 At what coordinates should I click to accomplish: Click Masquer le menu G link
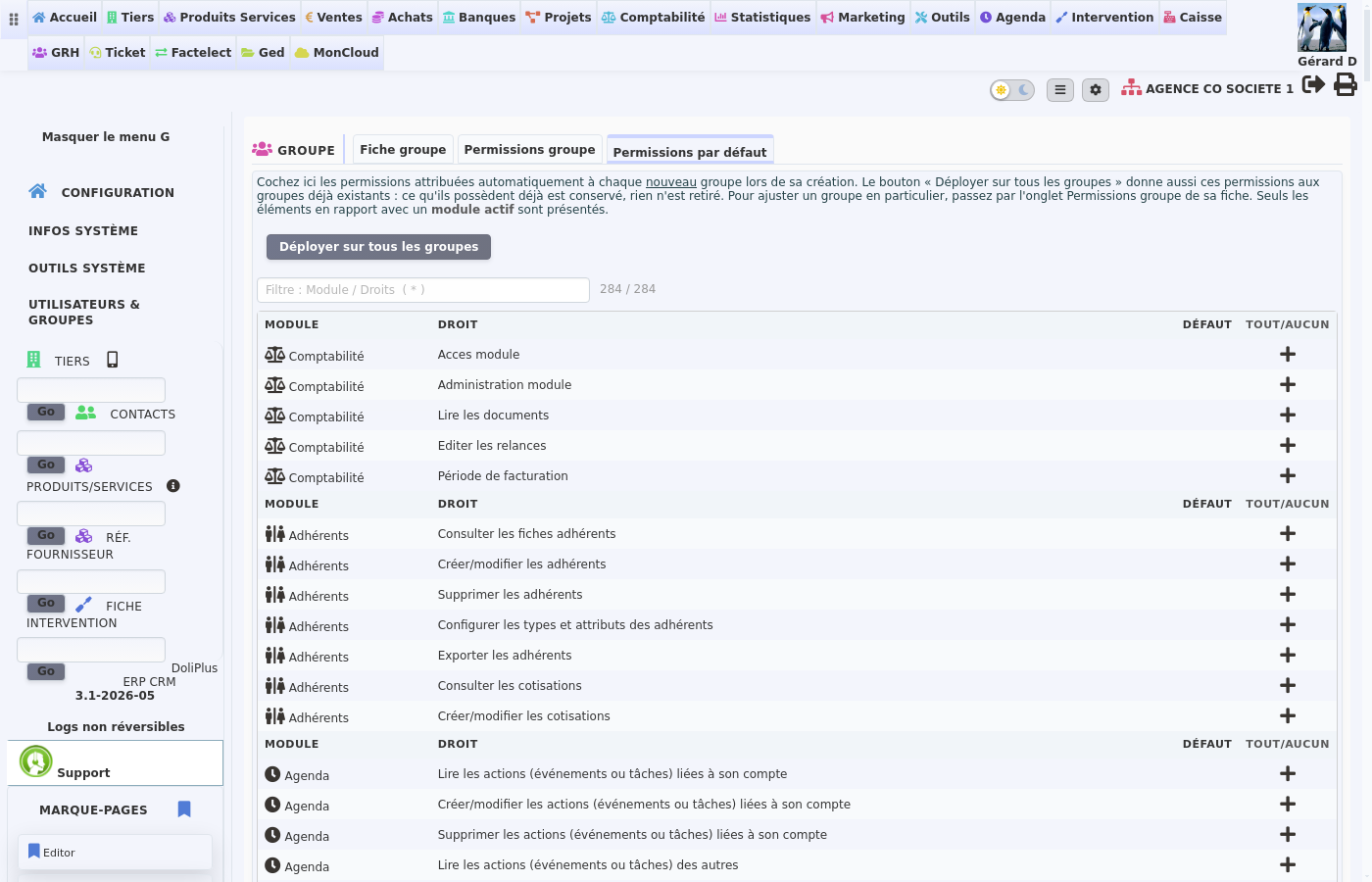coord(106,137)
